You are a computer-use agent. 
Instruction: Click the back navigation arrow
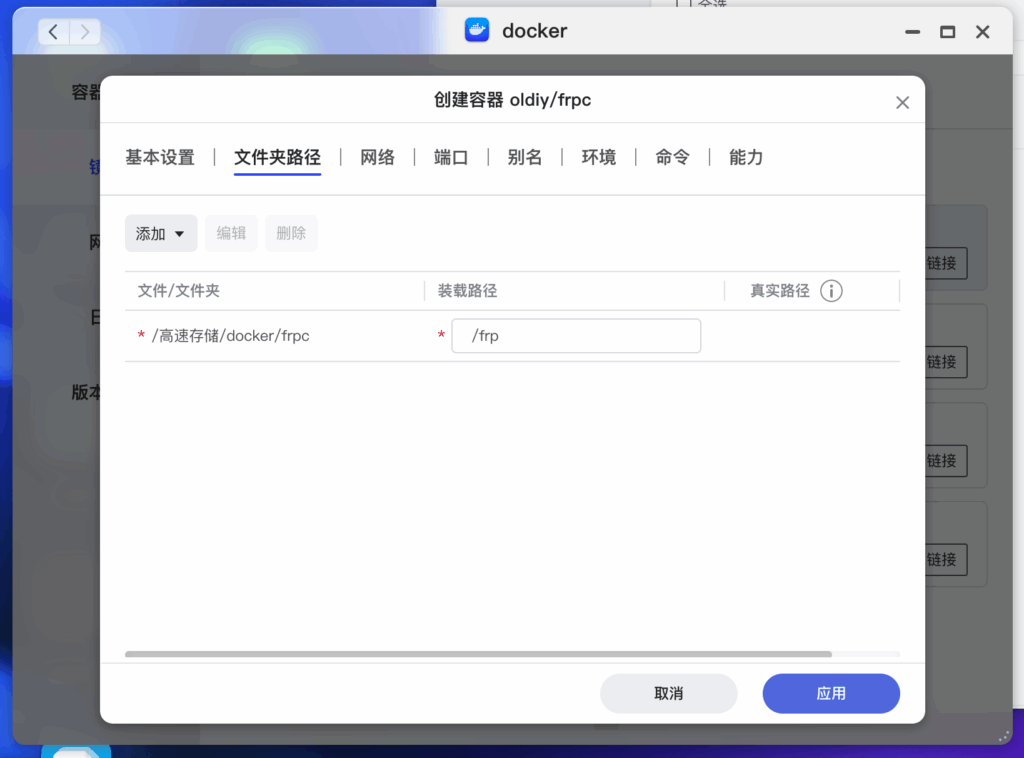pyautogui.click(x=52, y=31)
